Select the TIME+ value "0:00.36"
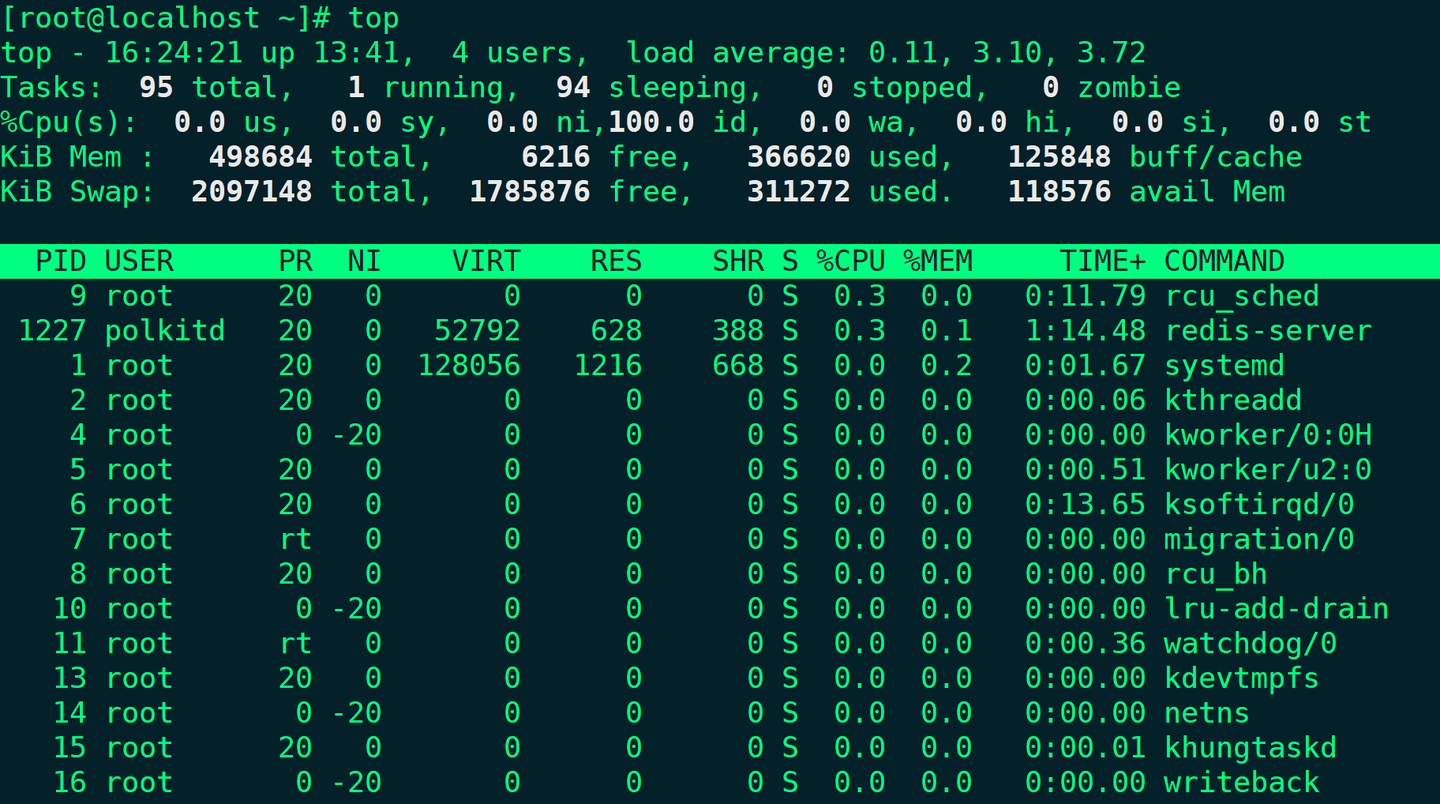 1085,644
